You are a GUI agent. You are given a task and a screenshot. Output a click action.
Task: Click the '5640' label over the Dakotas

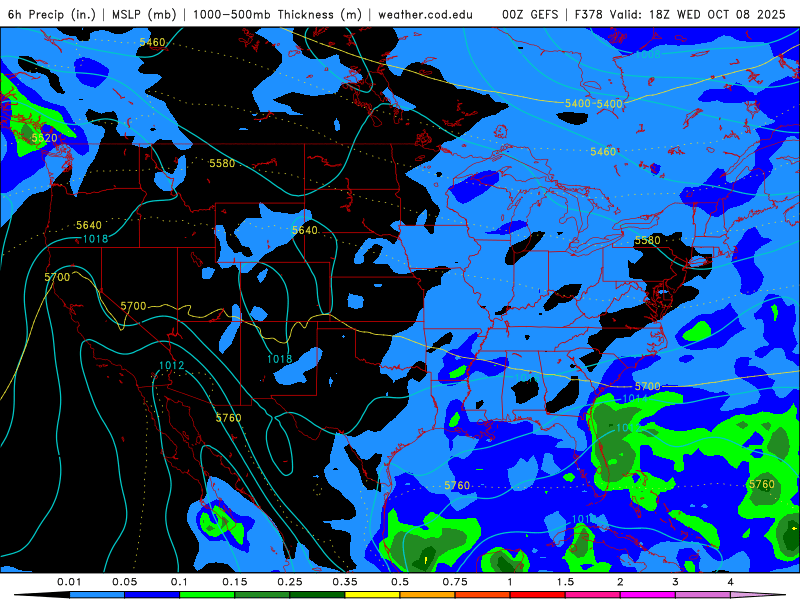click(x=305, y=230)
